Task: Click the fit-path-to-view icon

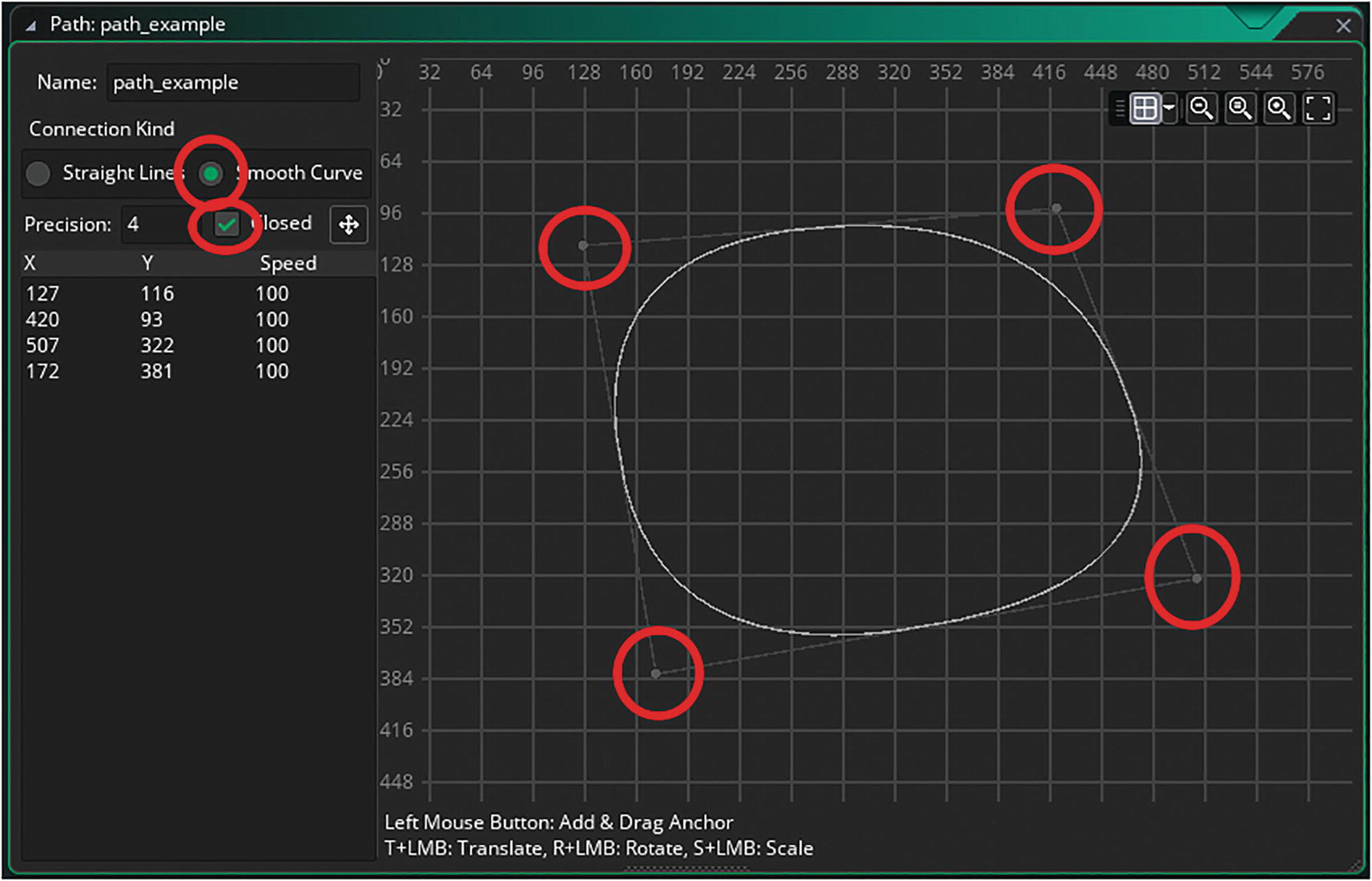Action: click(x=1318, y=108)
